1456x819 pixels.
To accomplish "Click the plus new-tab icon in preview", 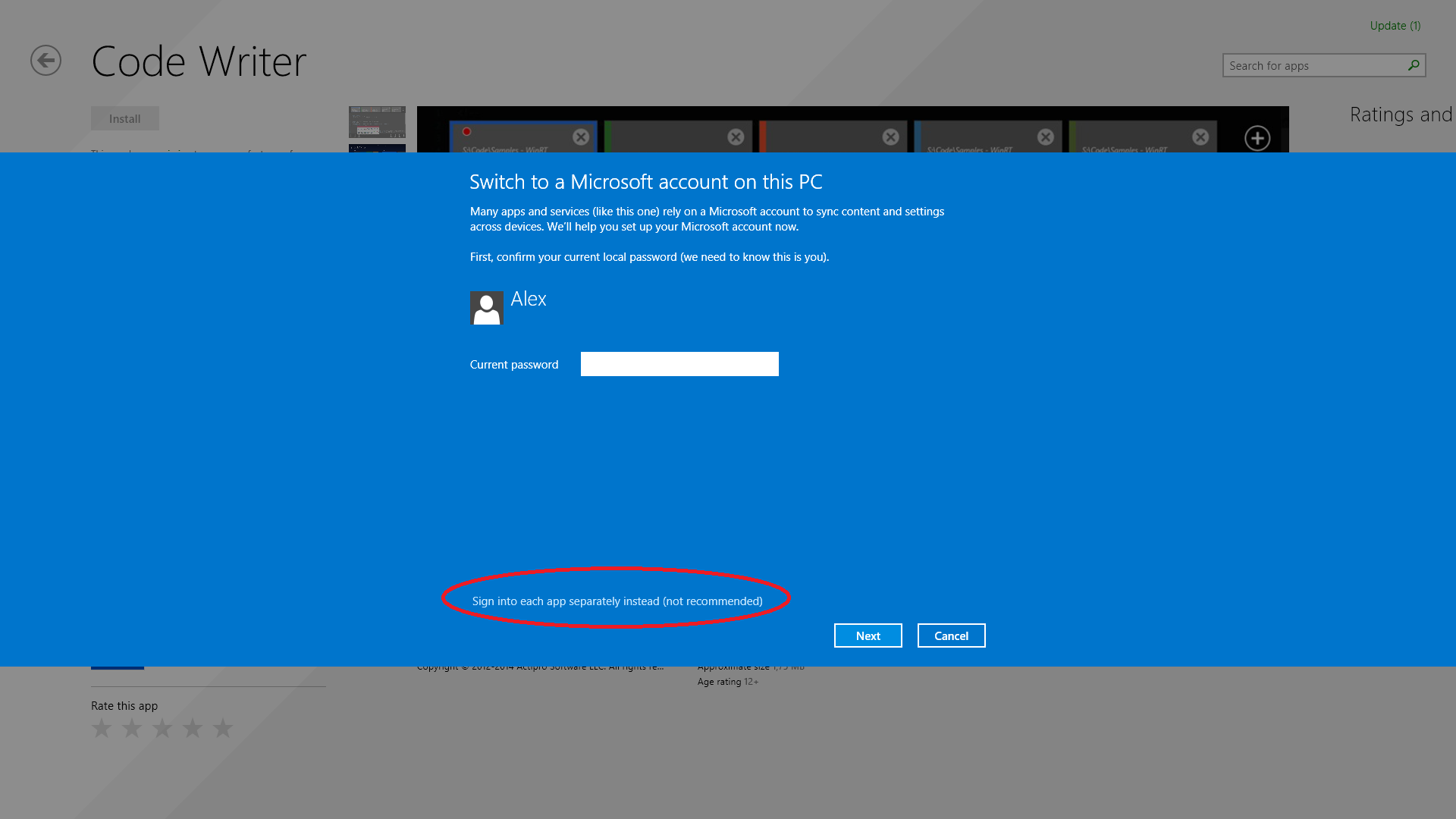I will point(1257,138).
